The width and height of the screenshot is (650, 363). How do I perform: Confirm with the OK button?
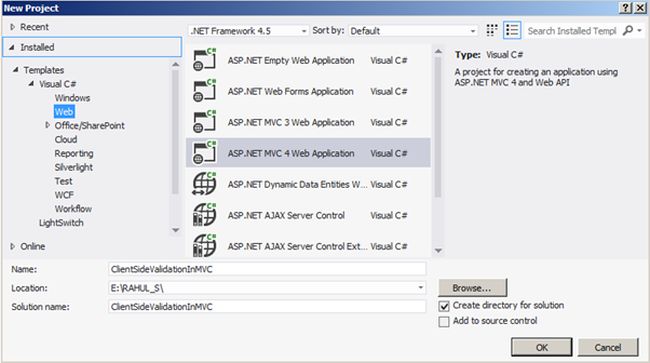click(541, 347)
